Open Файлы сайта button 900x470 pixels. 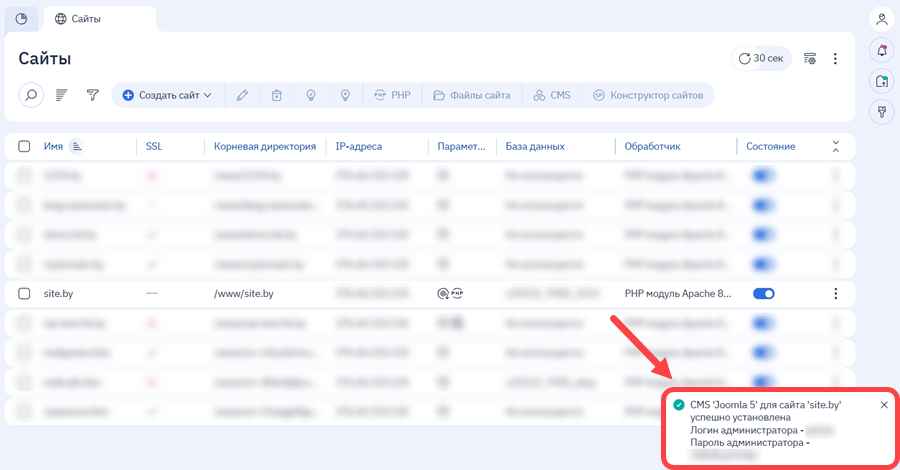[472, 95]
